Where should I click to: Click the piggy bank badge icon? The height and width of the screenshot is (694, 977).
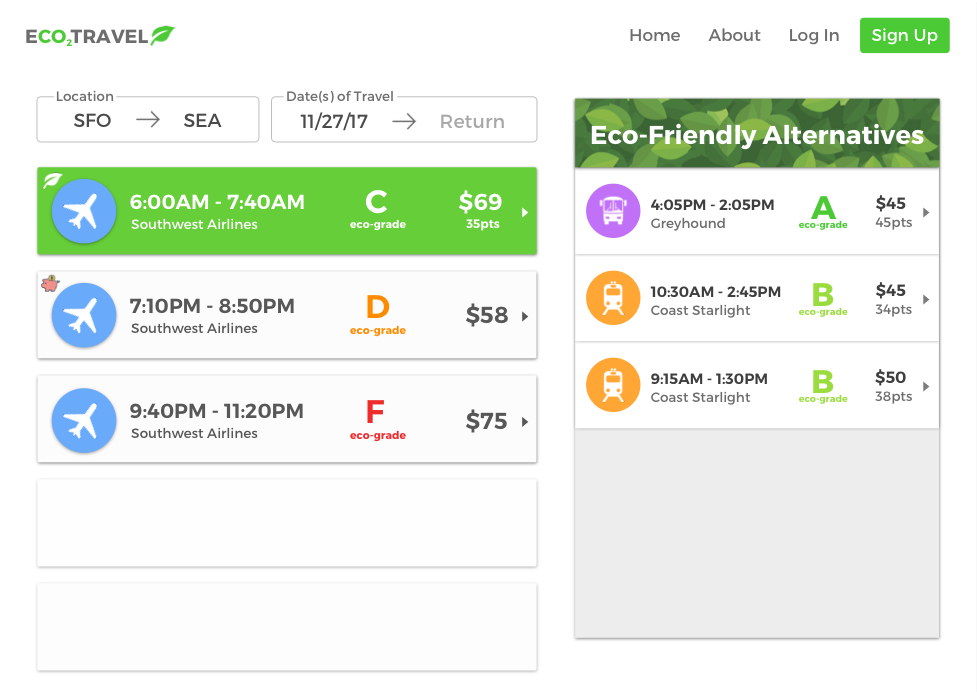pos(50,284)
